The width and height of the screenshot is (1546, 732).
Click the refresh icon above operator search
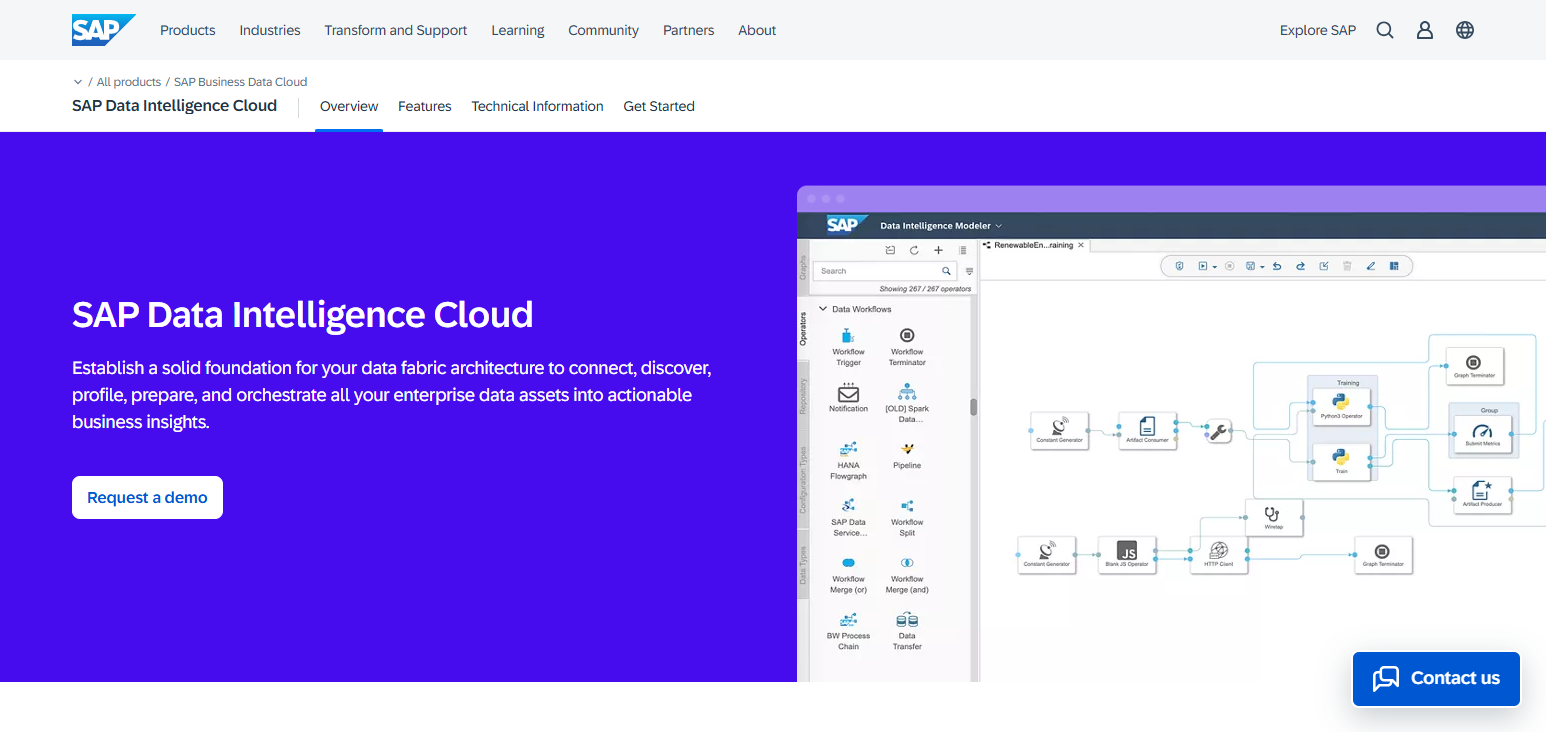914,250
